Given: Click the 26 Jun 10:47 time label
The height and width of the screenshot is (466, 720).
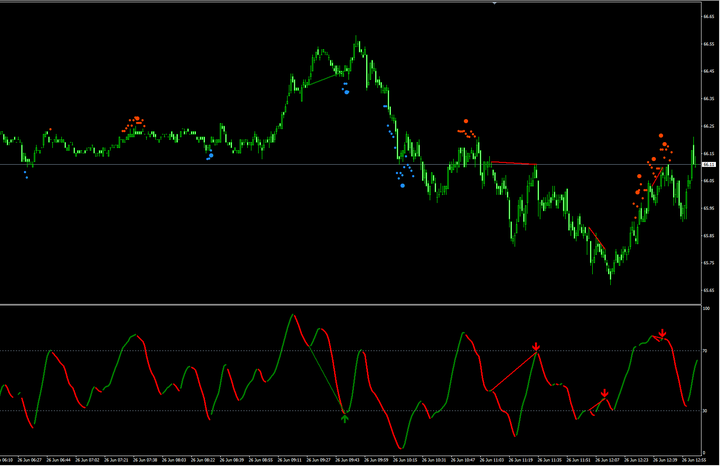Looking at the screenshot, I should (462, 460).
